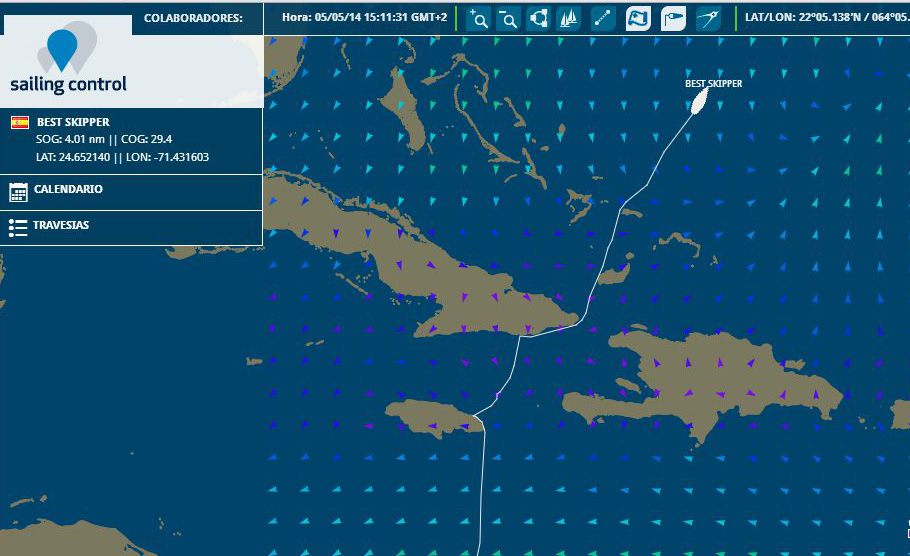This screenshot has width=910, height=556.
Task: Click the Colaboradores header label
Action: pyautogui.click(x=193, y=18)
